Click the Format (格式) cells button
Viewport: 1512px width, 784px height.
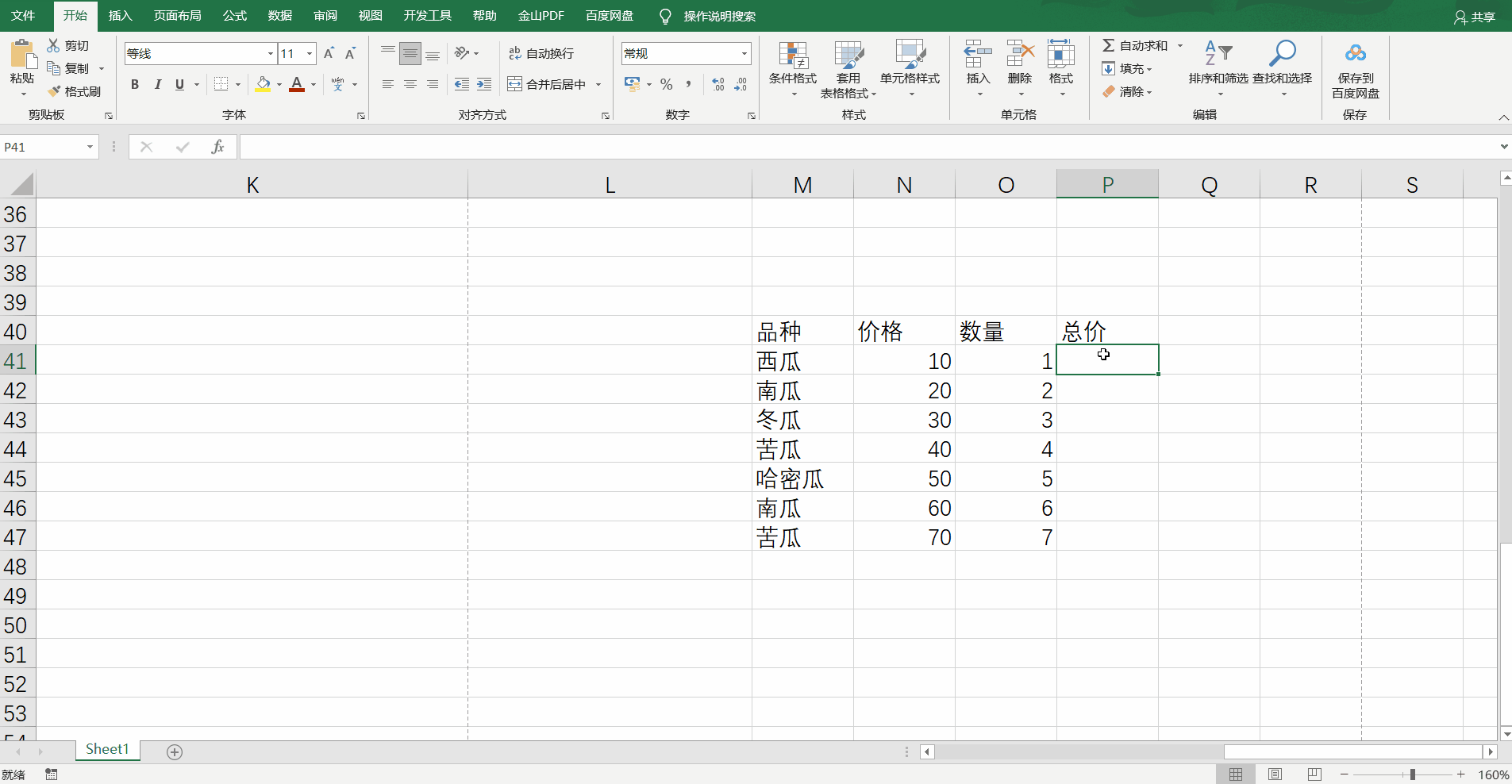(x=1061, y=69)
